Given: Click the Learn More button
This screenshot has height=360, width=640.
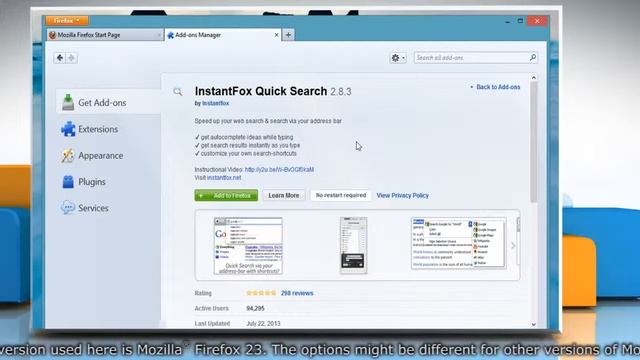Looking at the screenshot, I should 284,196.
